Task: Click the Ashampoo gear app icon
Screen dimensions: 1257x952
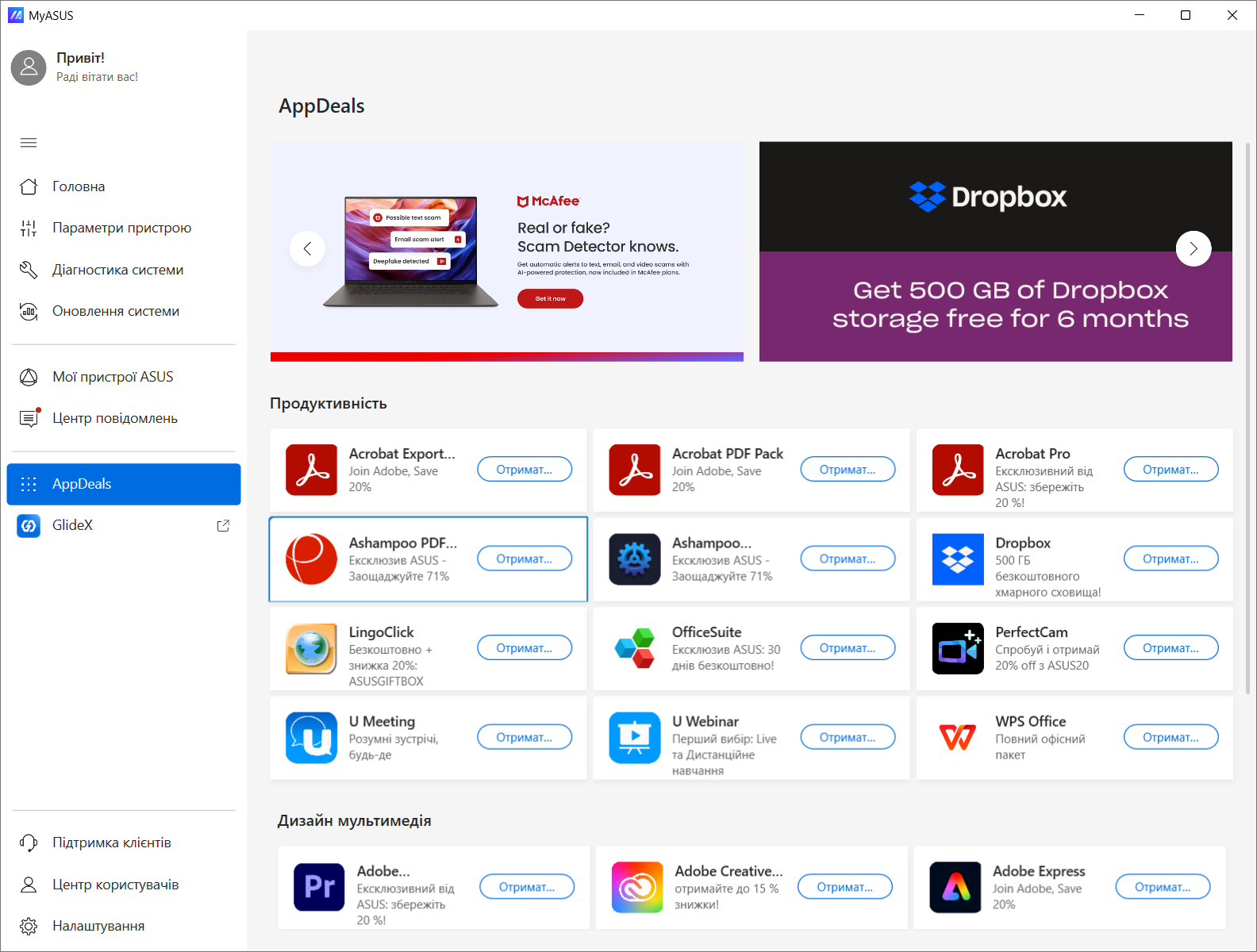Action: pos(635,559)
